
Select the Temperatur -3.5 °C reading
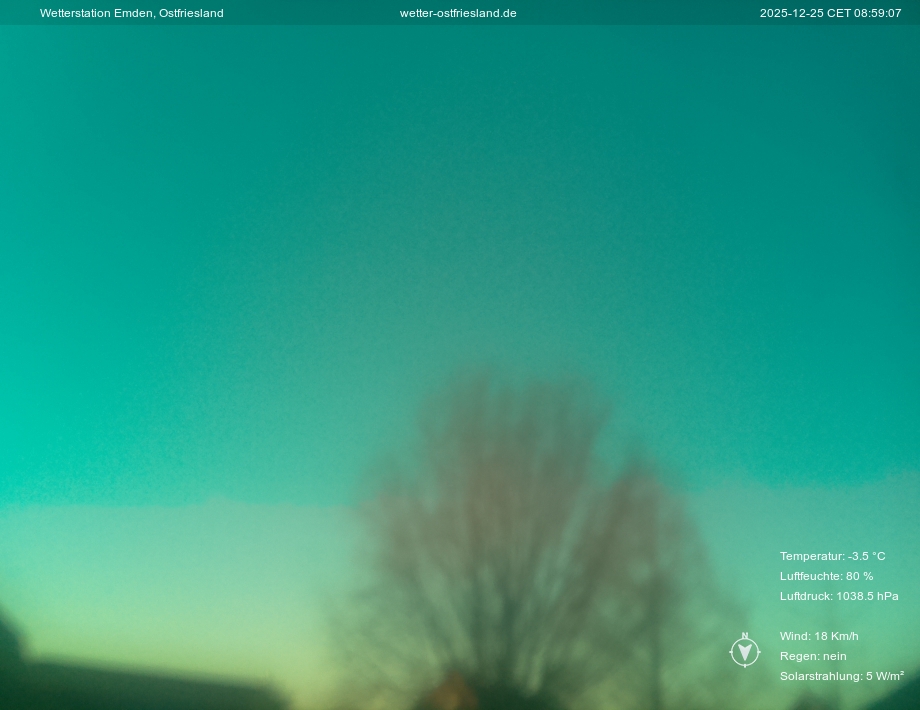[x=832, y=556]
